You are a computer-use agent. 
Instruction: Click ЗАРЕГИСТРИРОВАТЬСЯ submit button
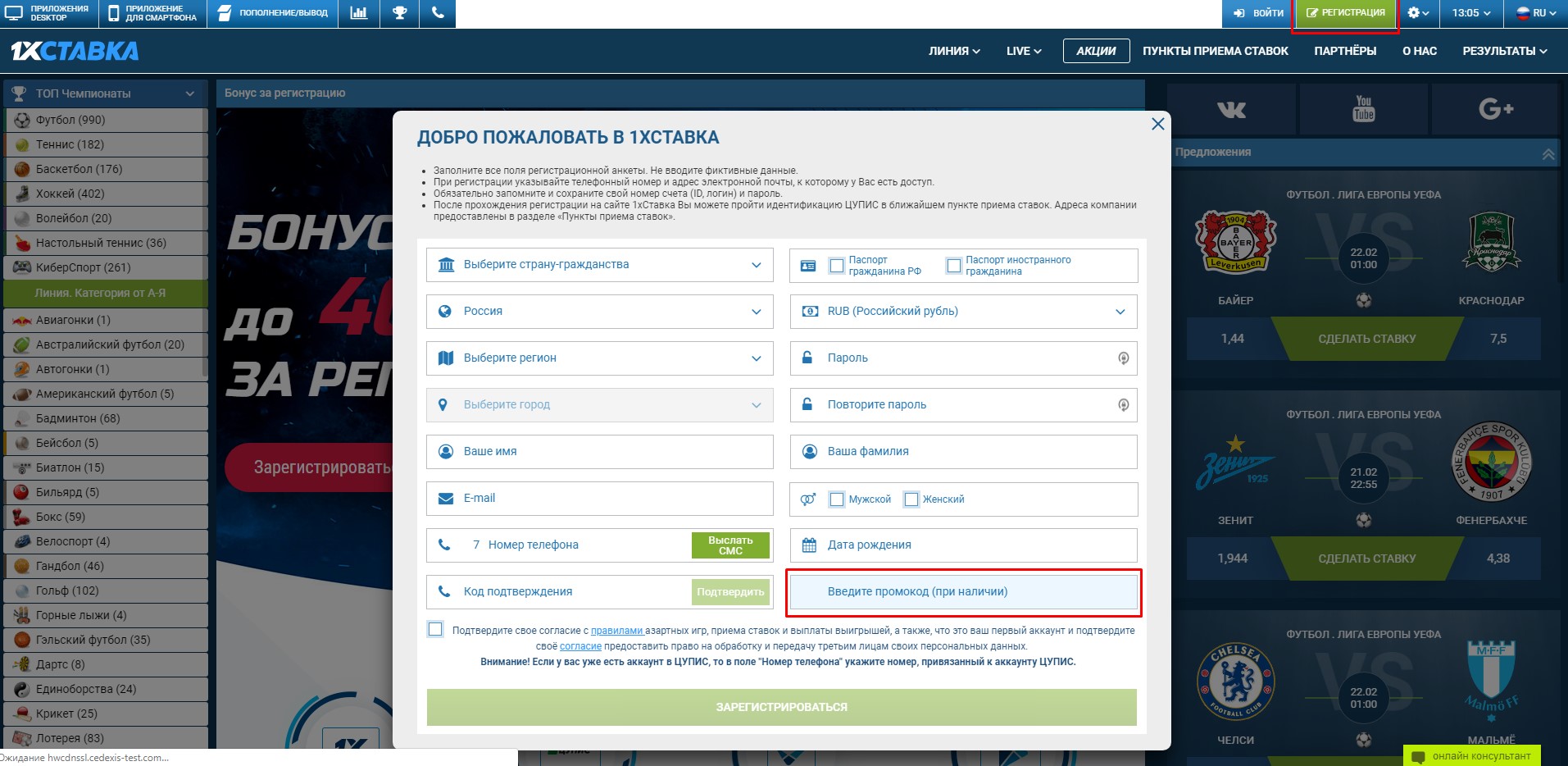tap(781, 707)
